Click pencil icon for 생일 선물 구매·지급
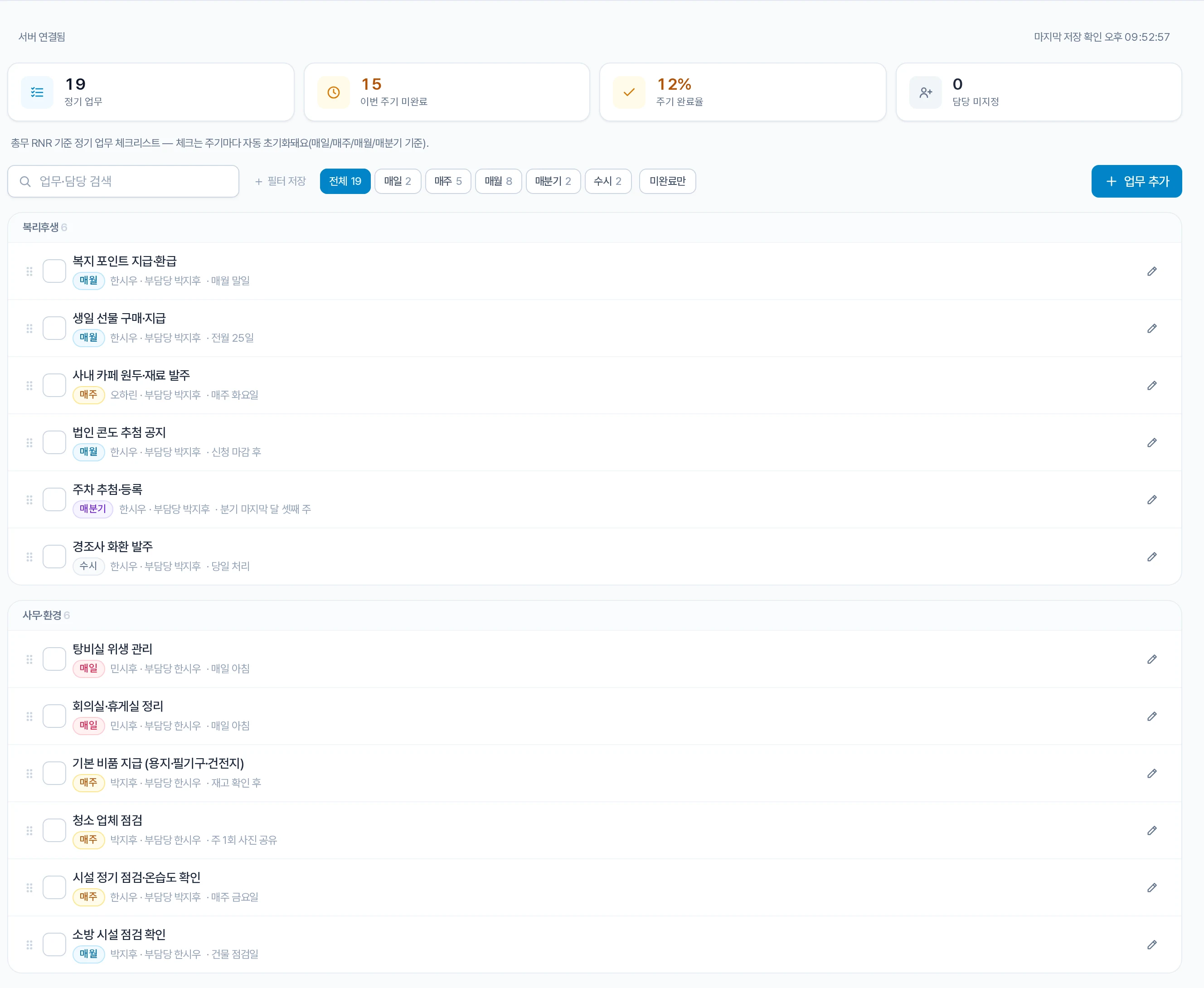This screenshot has width=1204, height=988. 1151,329
